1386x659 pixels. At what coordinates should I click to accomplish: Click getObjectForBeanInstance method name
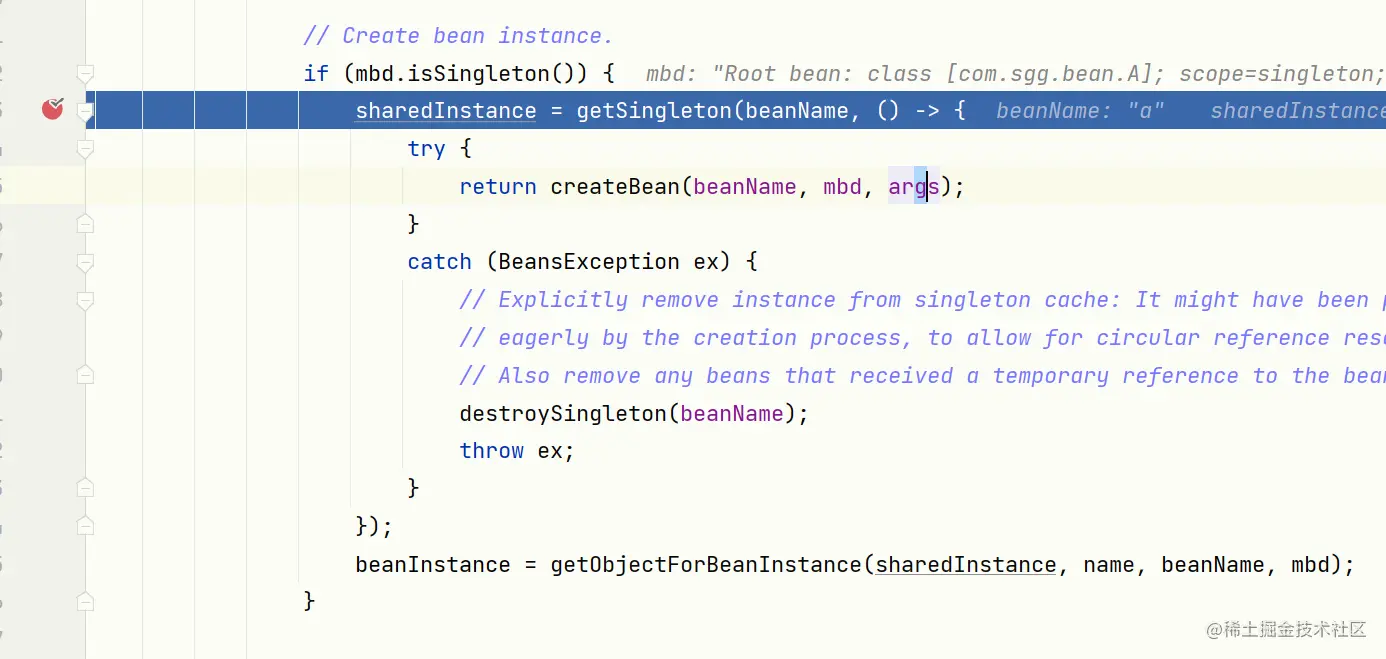[706, 565]
